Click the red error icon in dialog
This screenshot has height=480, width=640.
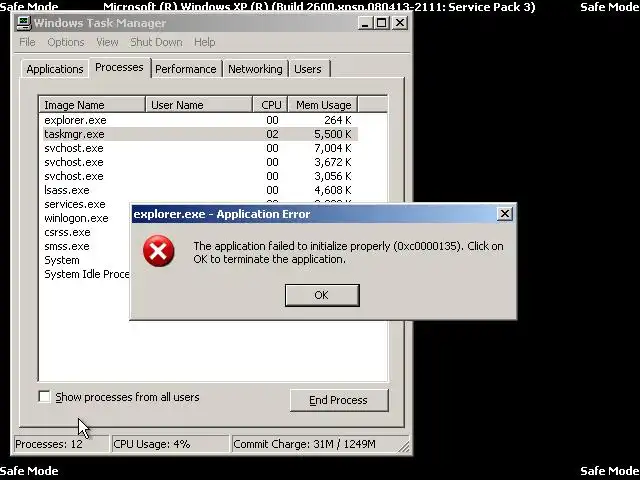pos(158,251)
